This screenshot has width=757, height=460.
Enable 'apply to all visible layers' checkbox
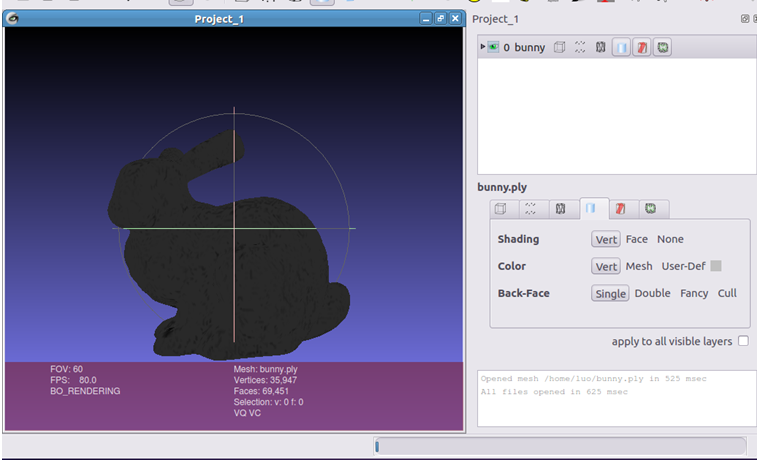coord(743,341)
